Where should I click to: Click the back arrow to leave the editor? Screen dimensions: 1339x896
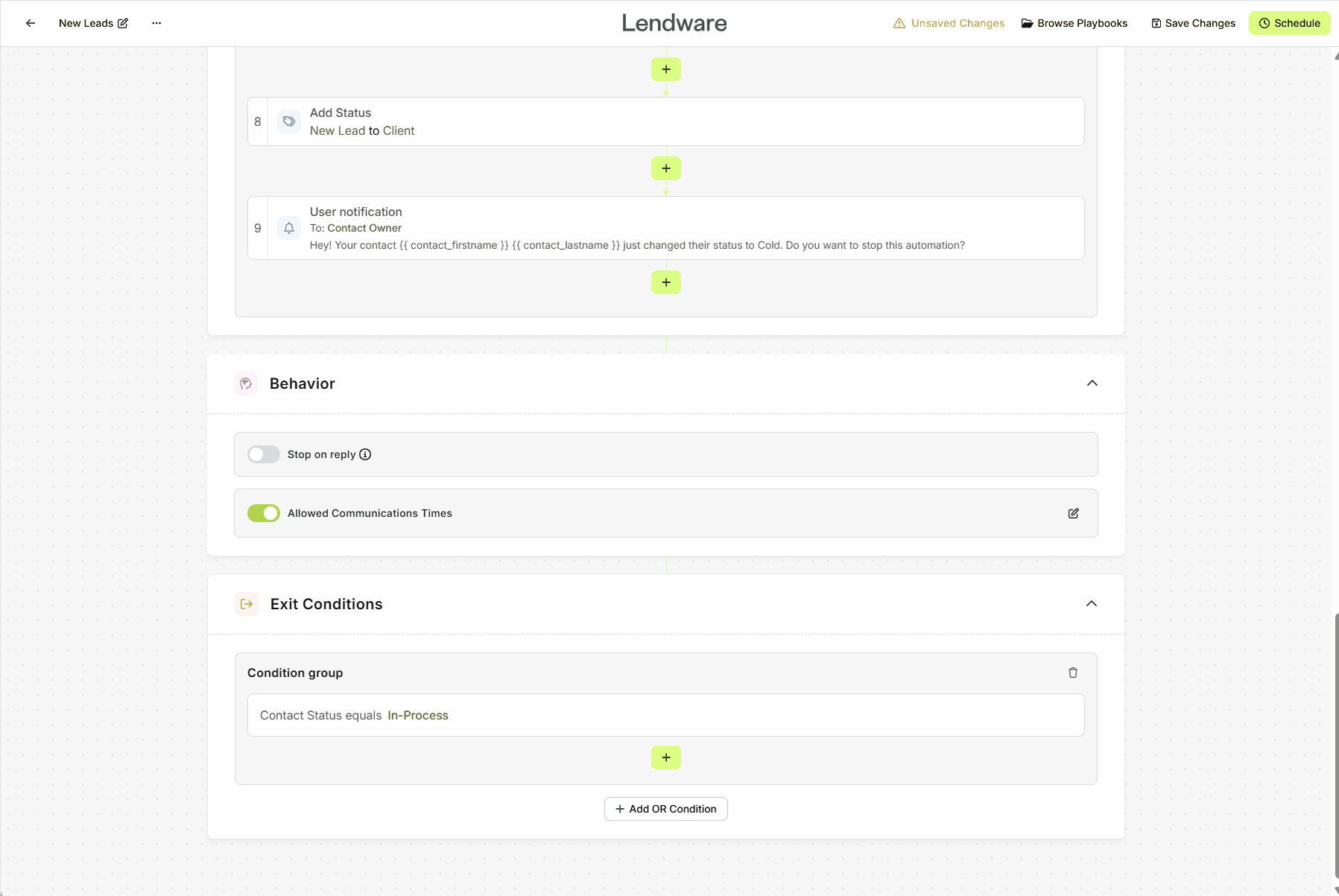tap(31, 23)
